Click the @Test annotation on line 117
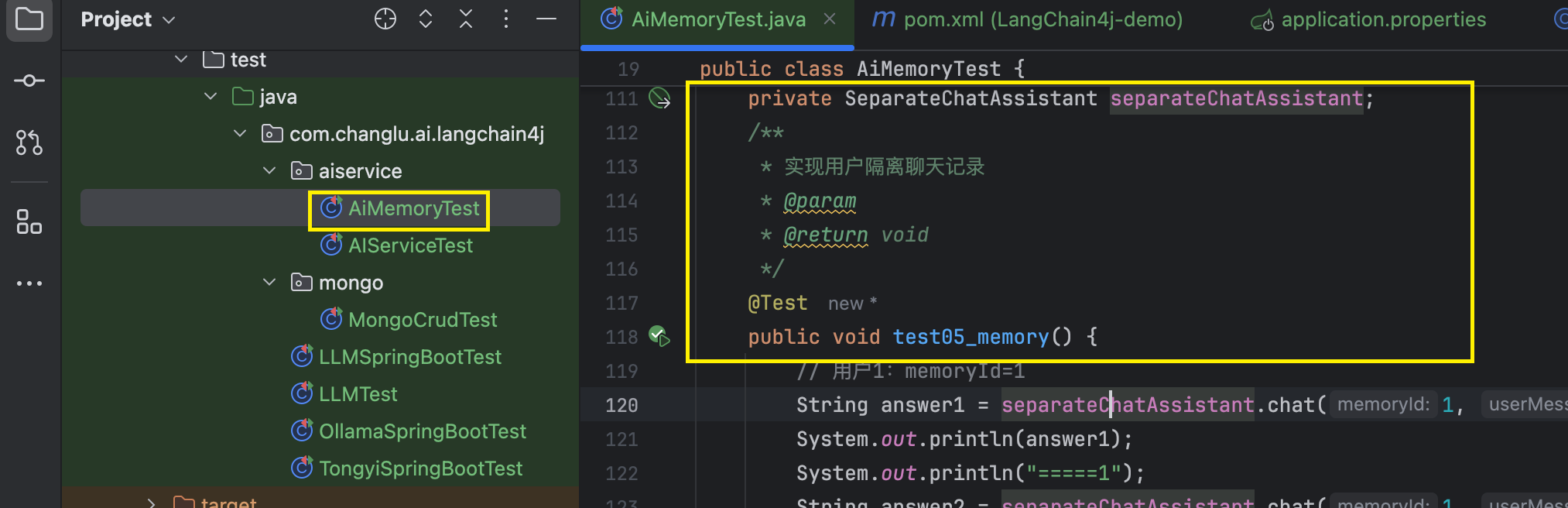The width and height of the screenshot is (1568, 508). pyautogui.click(x=778, y=303)
